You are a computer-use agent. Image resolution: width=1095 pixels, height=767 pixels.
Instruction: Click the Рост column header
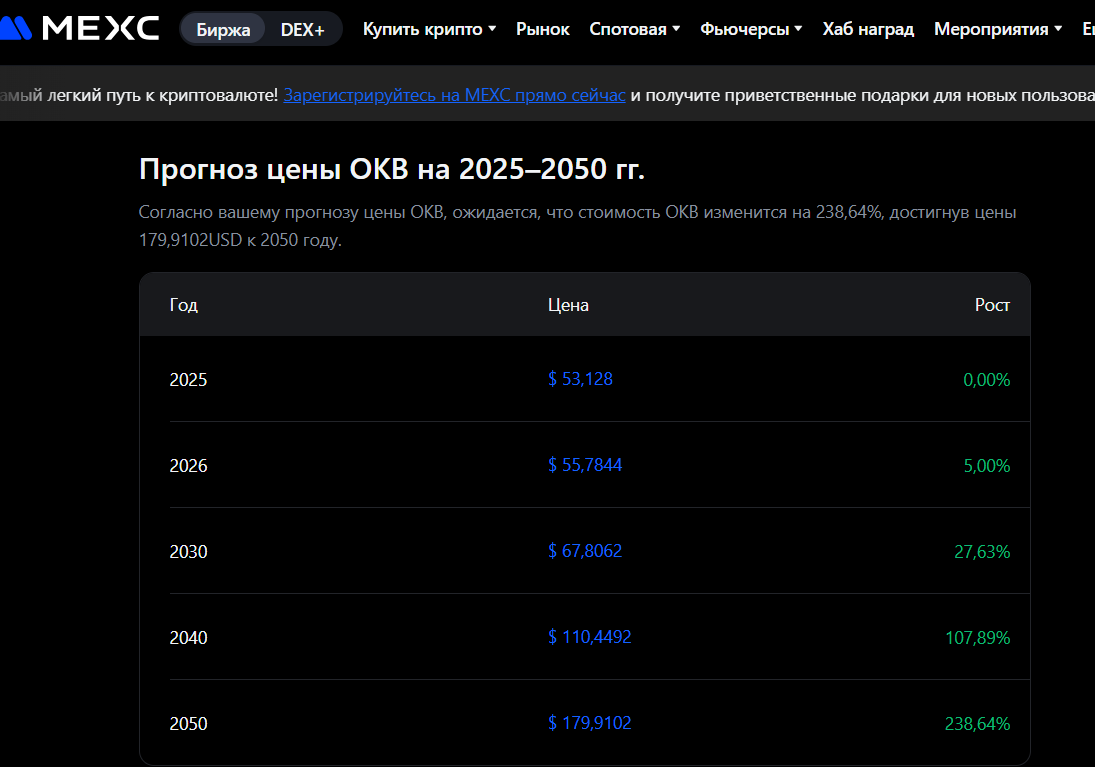tap(992, 305)
